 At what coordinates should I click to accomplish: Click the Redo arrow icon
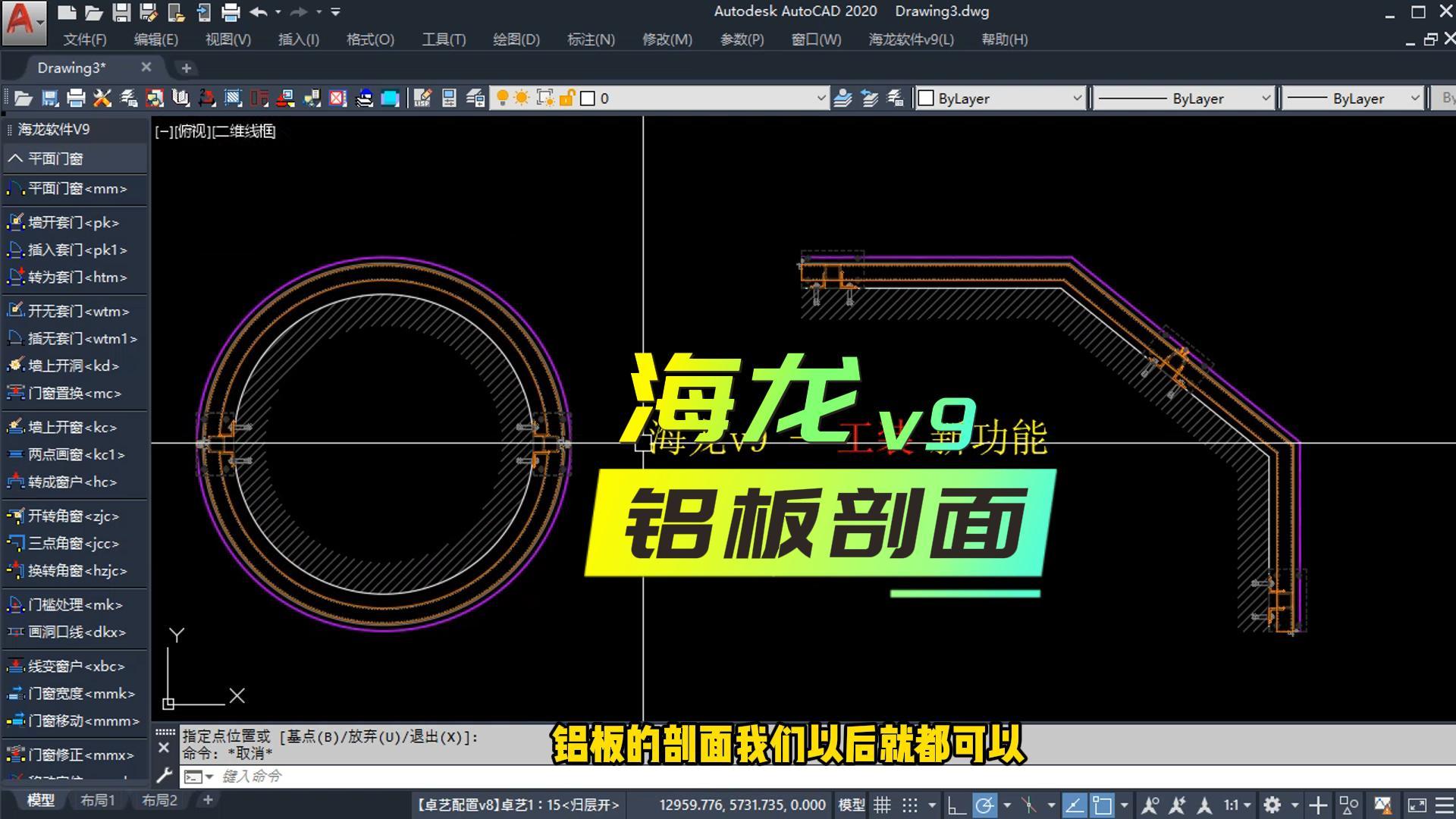click(x=300, y=12)
